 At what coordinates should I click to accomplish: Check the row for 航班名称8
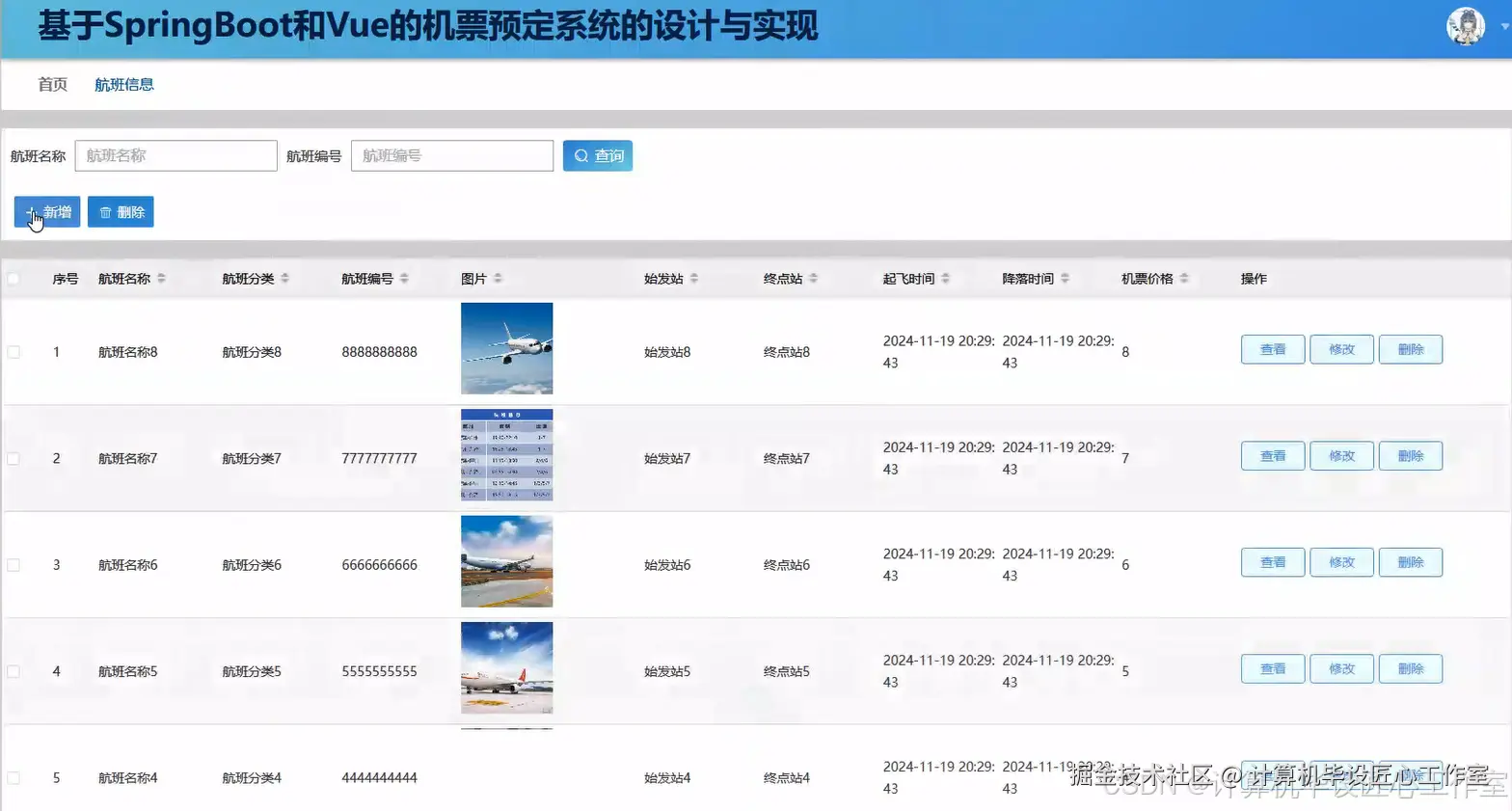(13, 352)
